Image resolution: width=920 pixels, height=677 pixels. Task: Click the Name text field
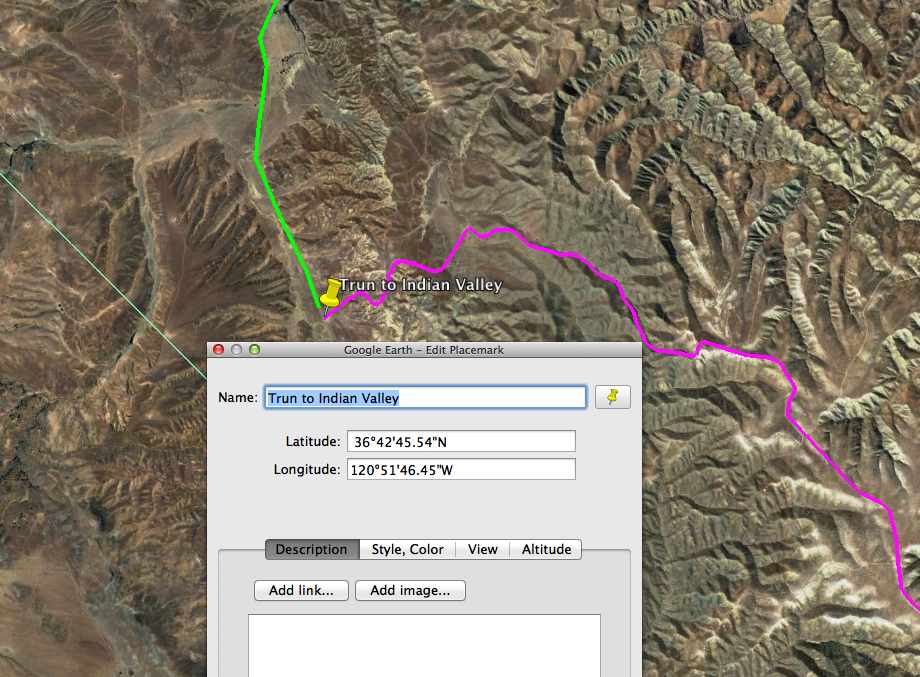click(425, 398)
